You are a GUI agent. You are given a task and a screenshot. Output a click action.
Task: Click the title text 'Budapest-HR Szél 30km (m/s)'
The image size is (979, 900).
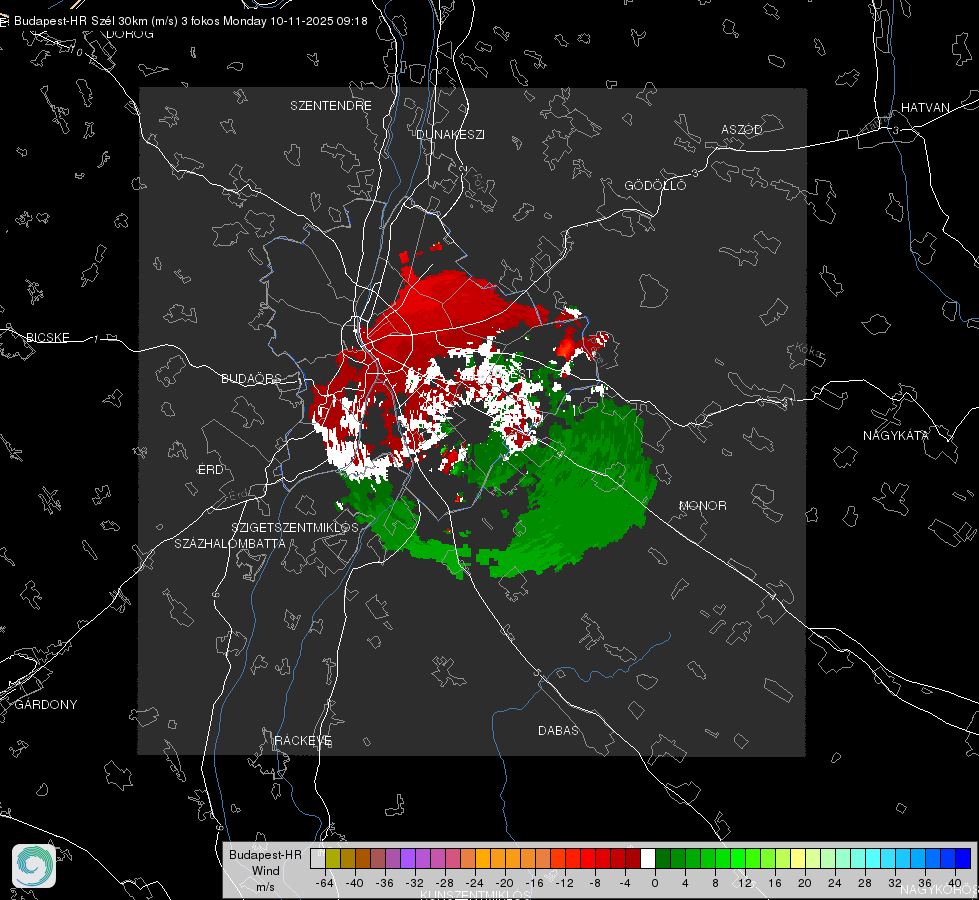tap(96, 21)
